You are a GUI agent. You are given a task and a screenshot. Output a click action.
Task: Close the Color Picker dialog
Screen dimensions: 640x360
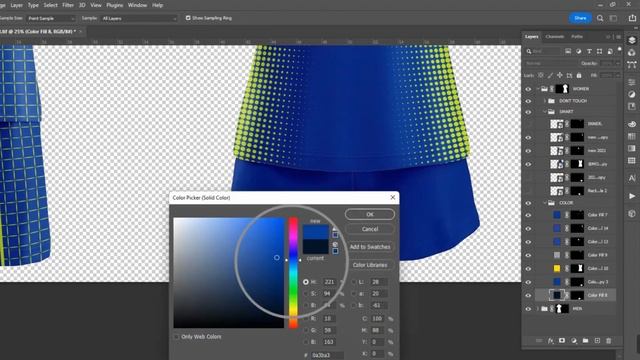coord(393,198)
